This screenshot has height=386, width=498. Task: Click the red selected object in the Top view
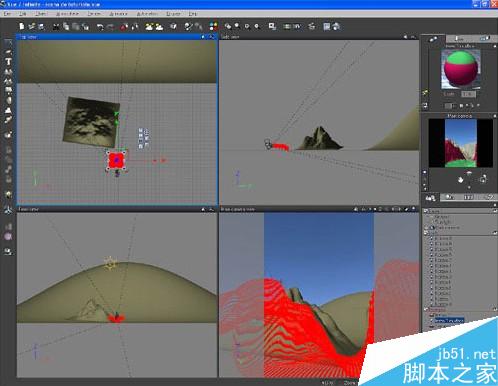coord(116,161)
